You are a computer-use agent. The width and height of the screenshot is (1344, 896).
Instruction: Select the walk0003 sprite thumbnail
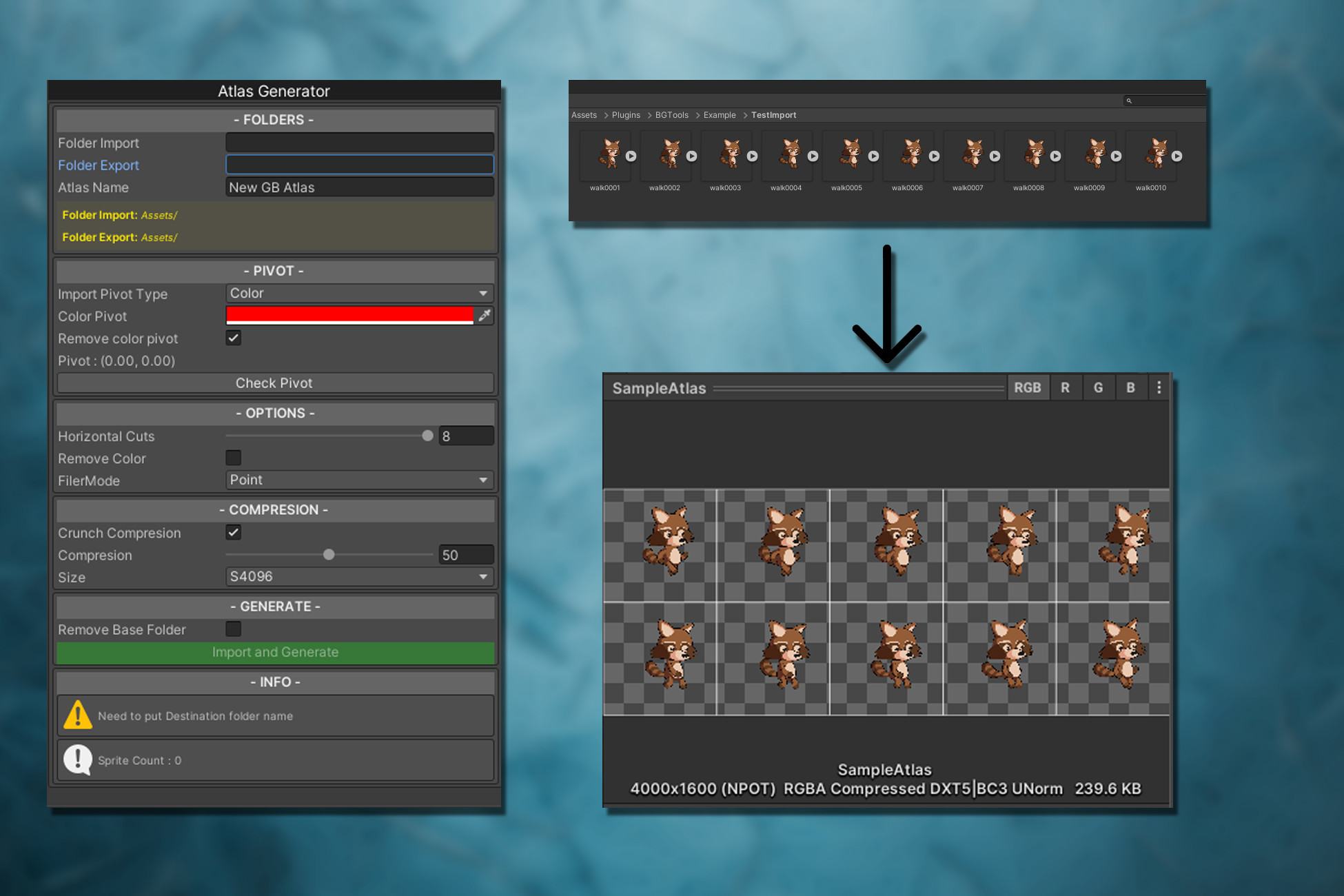click(728, 154)
